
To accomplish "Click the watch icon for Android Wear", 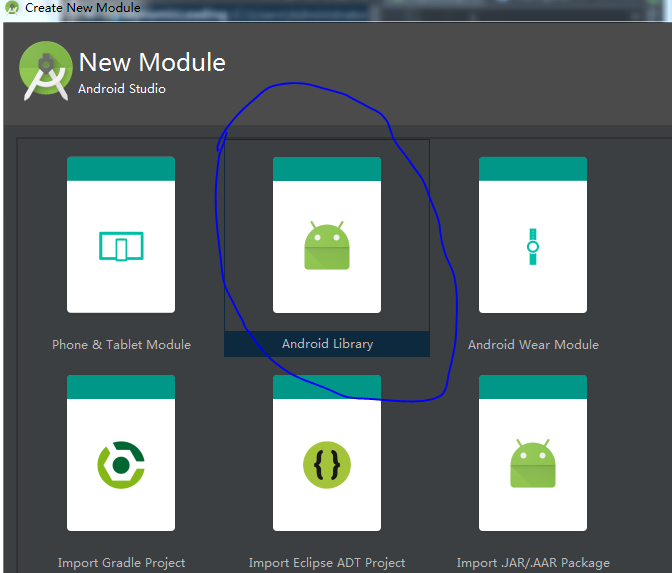I will (x=533, y=246).
